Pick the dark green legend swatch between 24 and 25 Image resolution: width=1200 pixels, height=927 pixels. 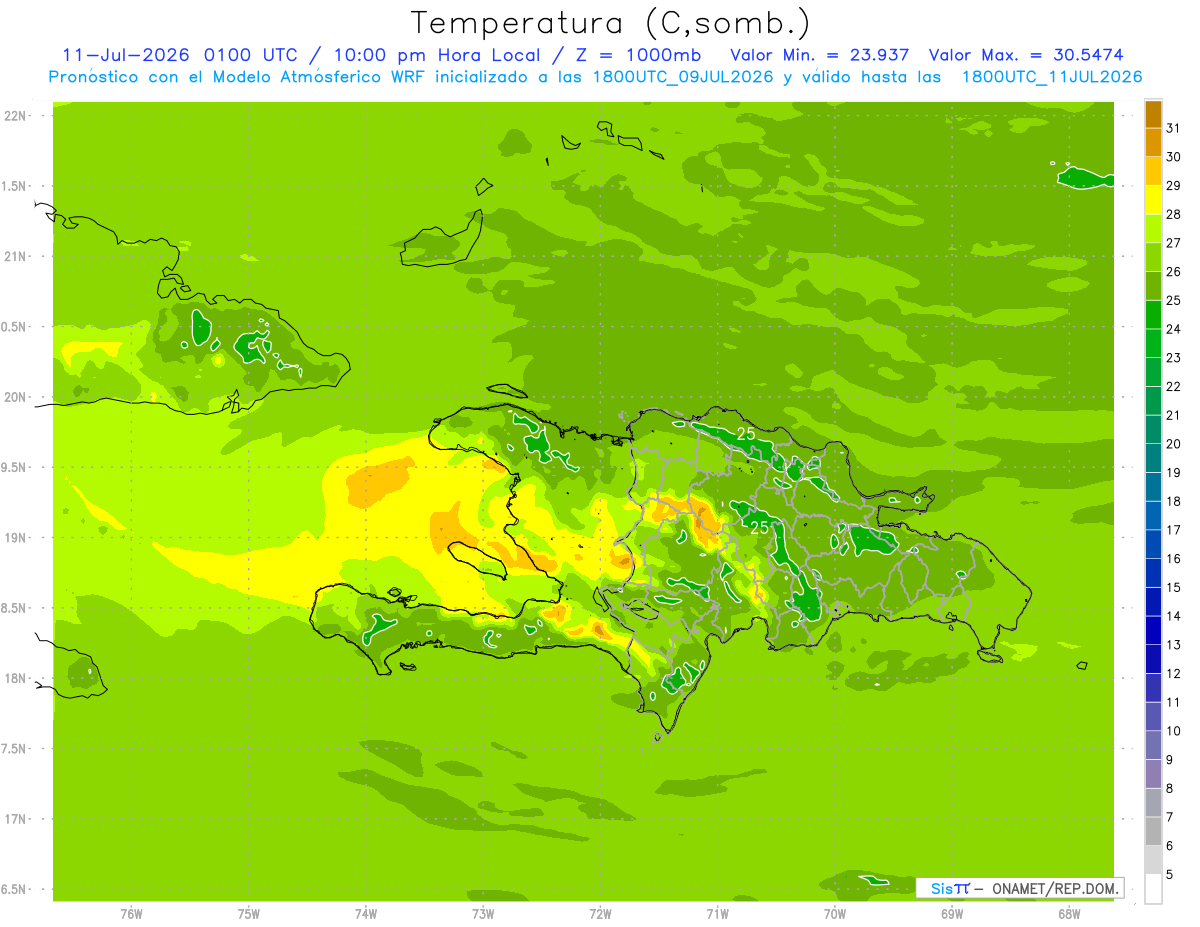coord(1153,314)
